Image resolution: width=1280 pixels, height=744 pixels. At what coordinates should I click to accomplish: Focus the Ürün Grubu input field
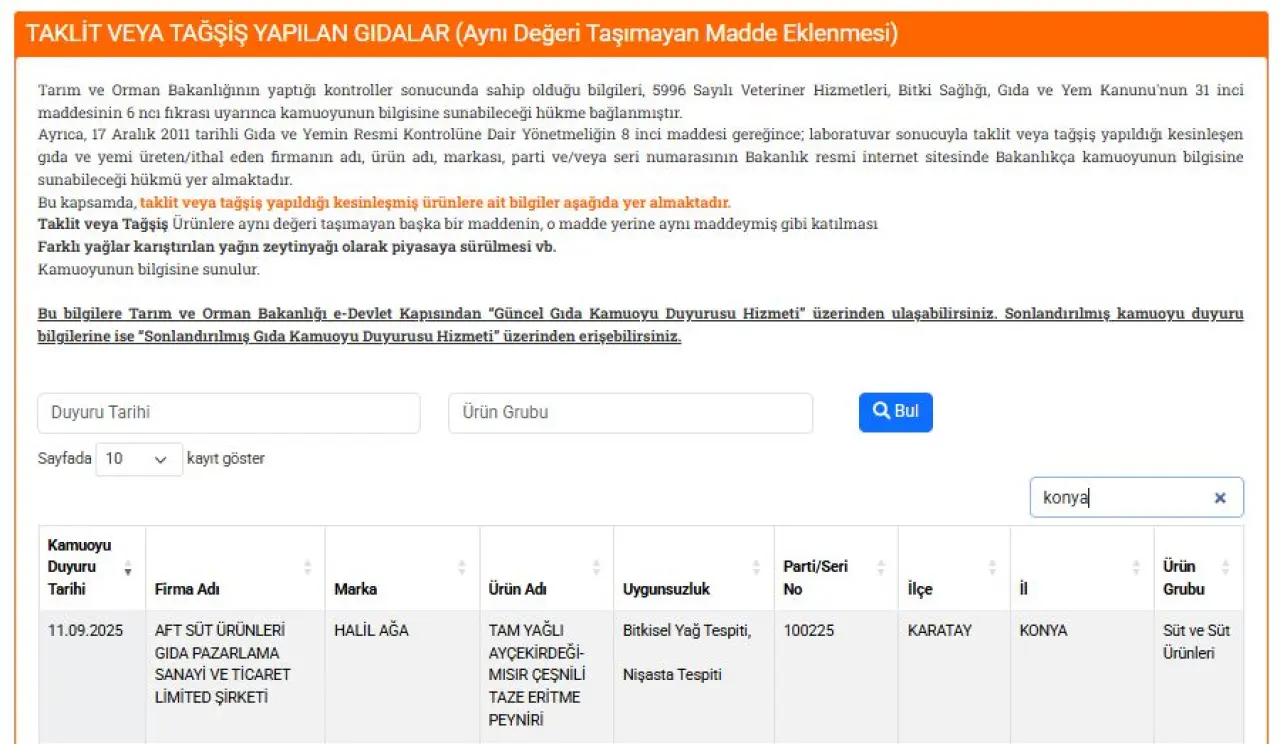[x=631, y=413]
